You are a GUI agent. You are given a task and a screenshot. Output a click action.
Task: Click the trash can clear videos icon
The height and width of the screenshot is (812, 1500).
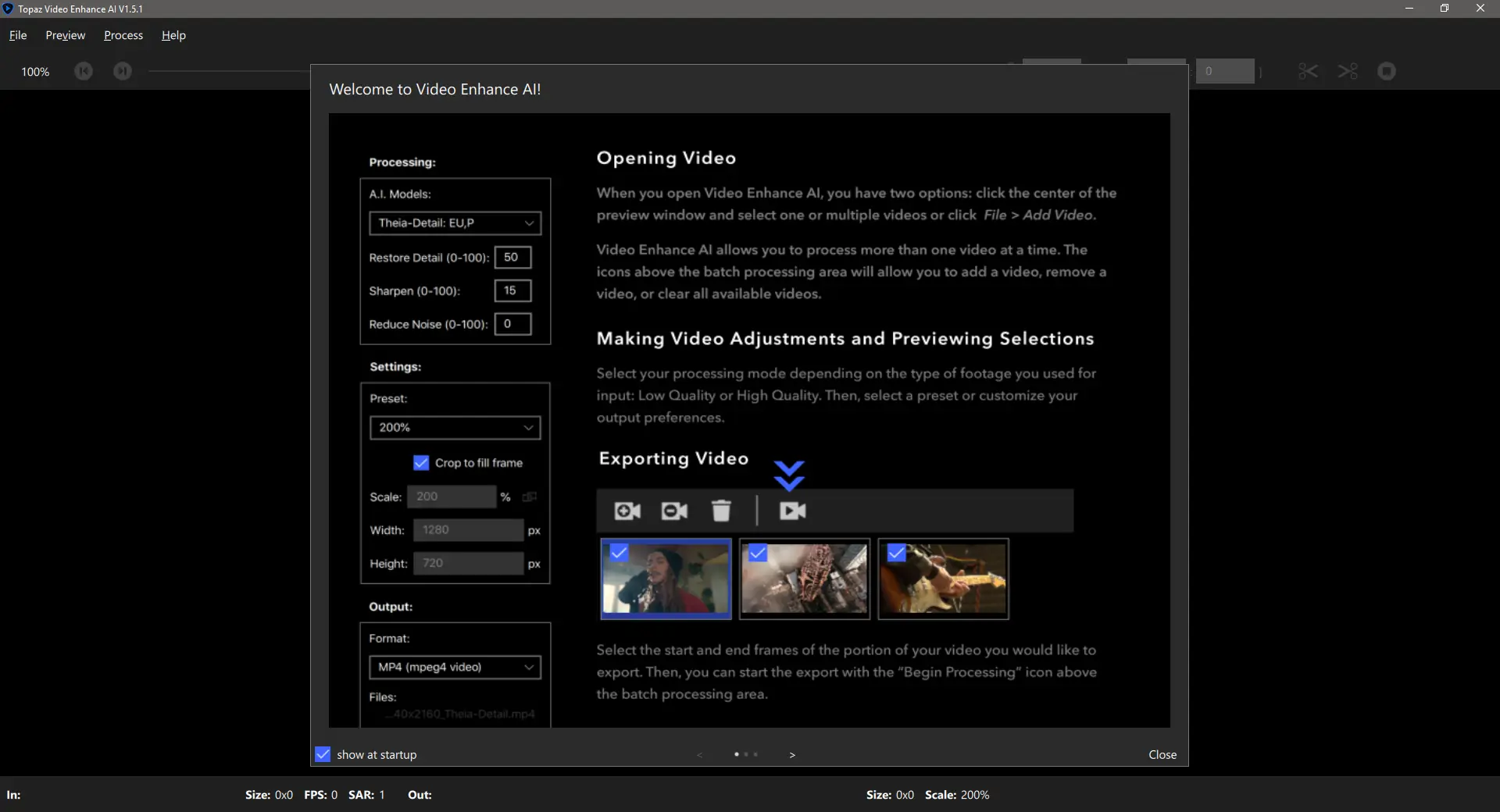coord(721,511)
